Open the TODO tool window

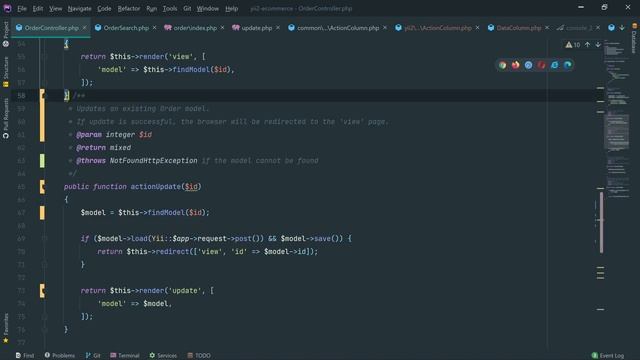click(x=199, y=356)
